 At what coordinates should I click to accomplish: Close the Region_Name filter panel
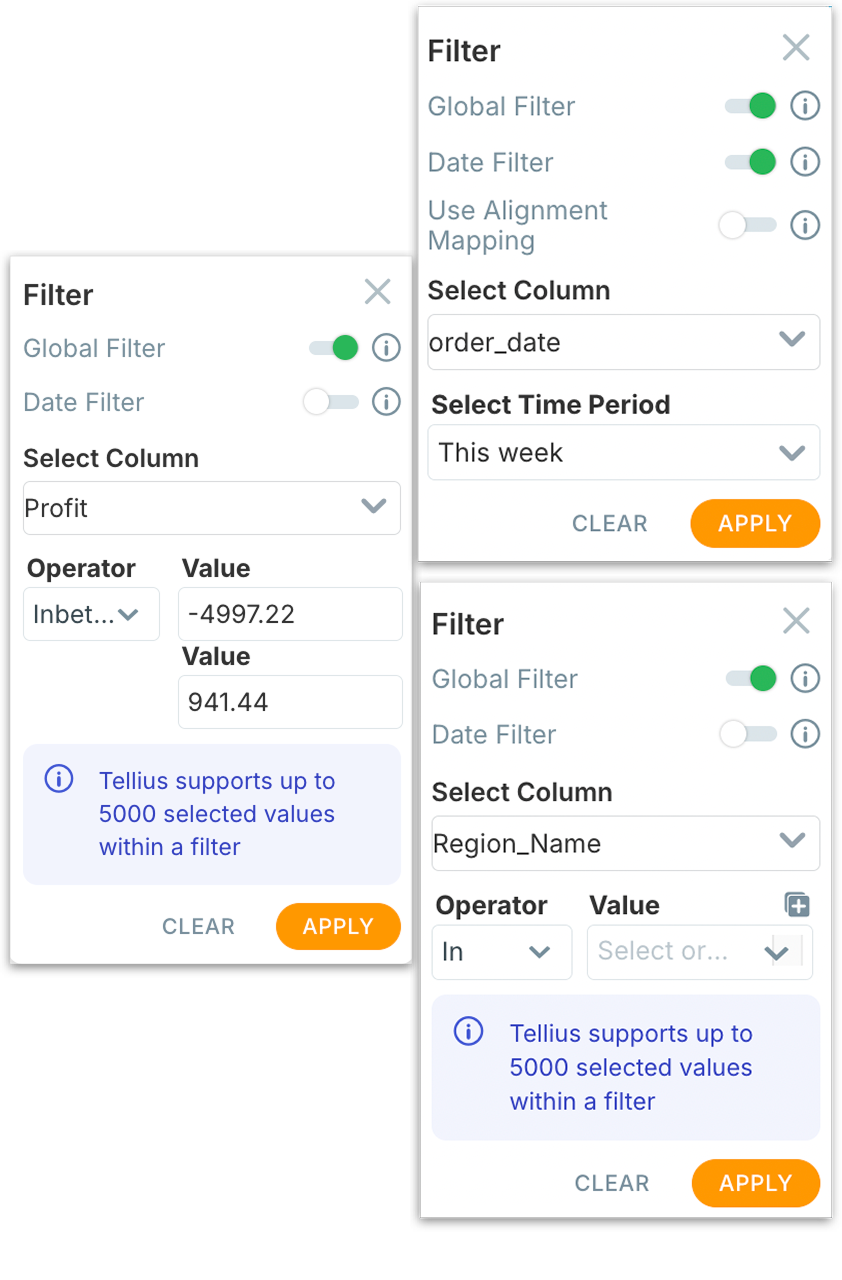point(796,622)
